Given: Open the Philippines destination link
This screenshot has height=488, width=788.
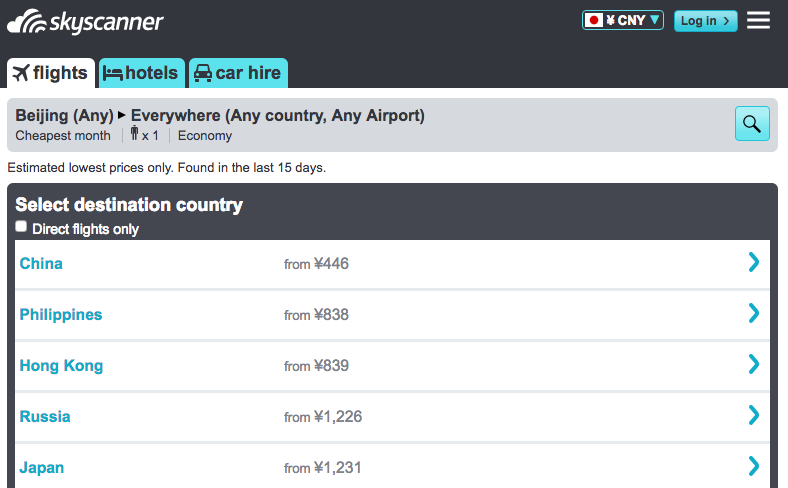Looking at the screenshot, I should 61,315.
